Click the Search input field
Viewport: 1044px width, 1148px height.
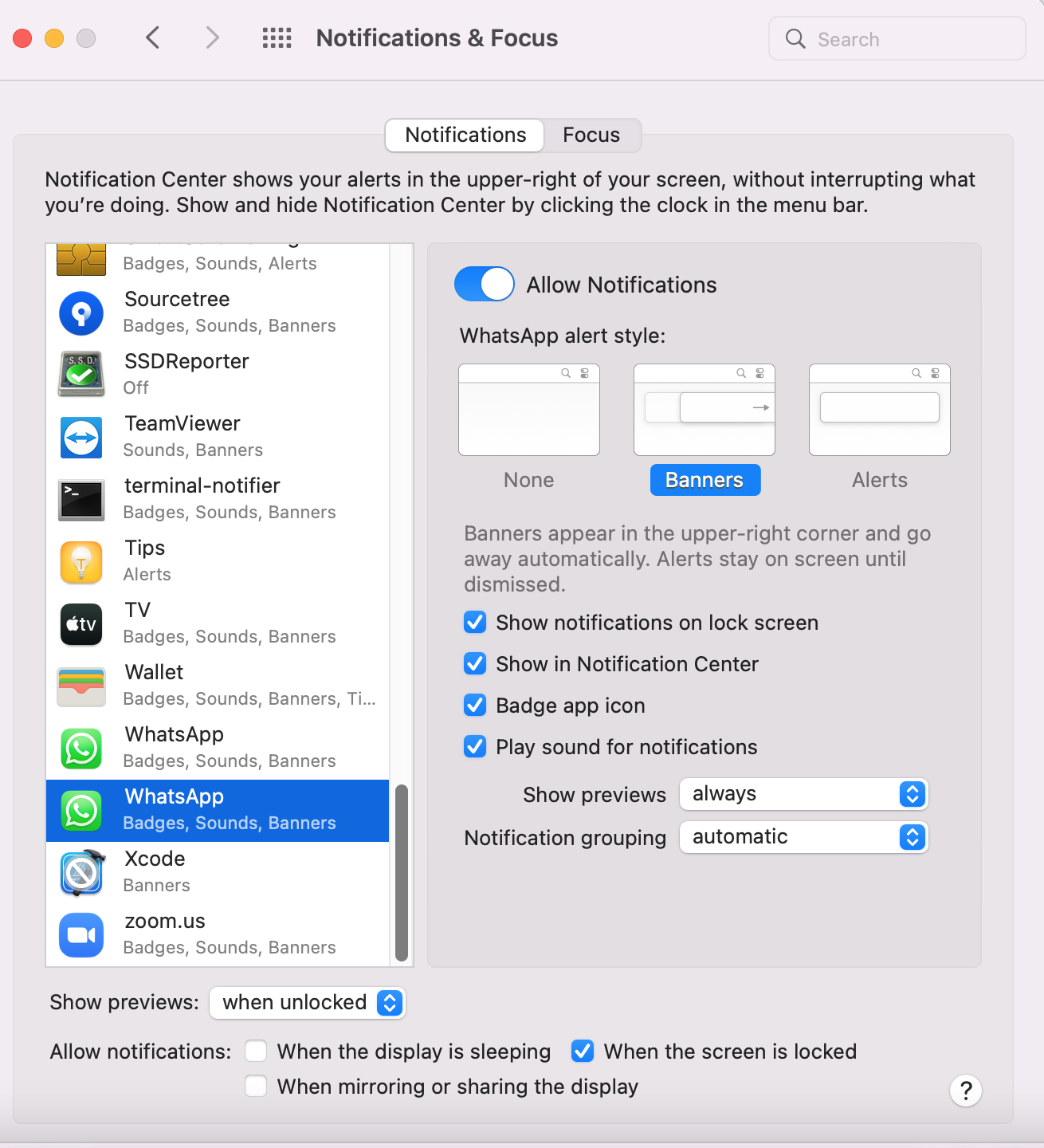tap(897, 38)
